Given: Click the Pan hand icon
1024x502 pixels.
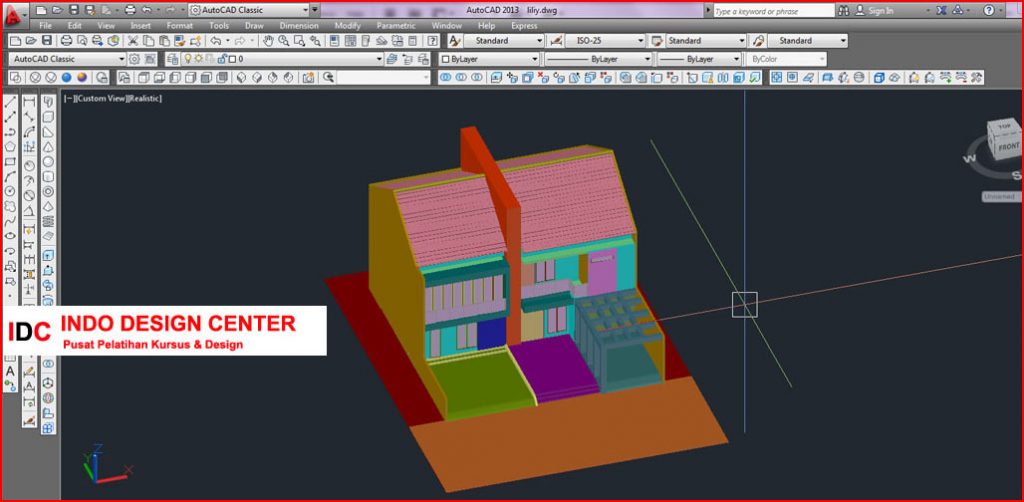Looking at the screenshot, I should click(268, 41).
